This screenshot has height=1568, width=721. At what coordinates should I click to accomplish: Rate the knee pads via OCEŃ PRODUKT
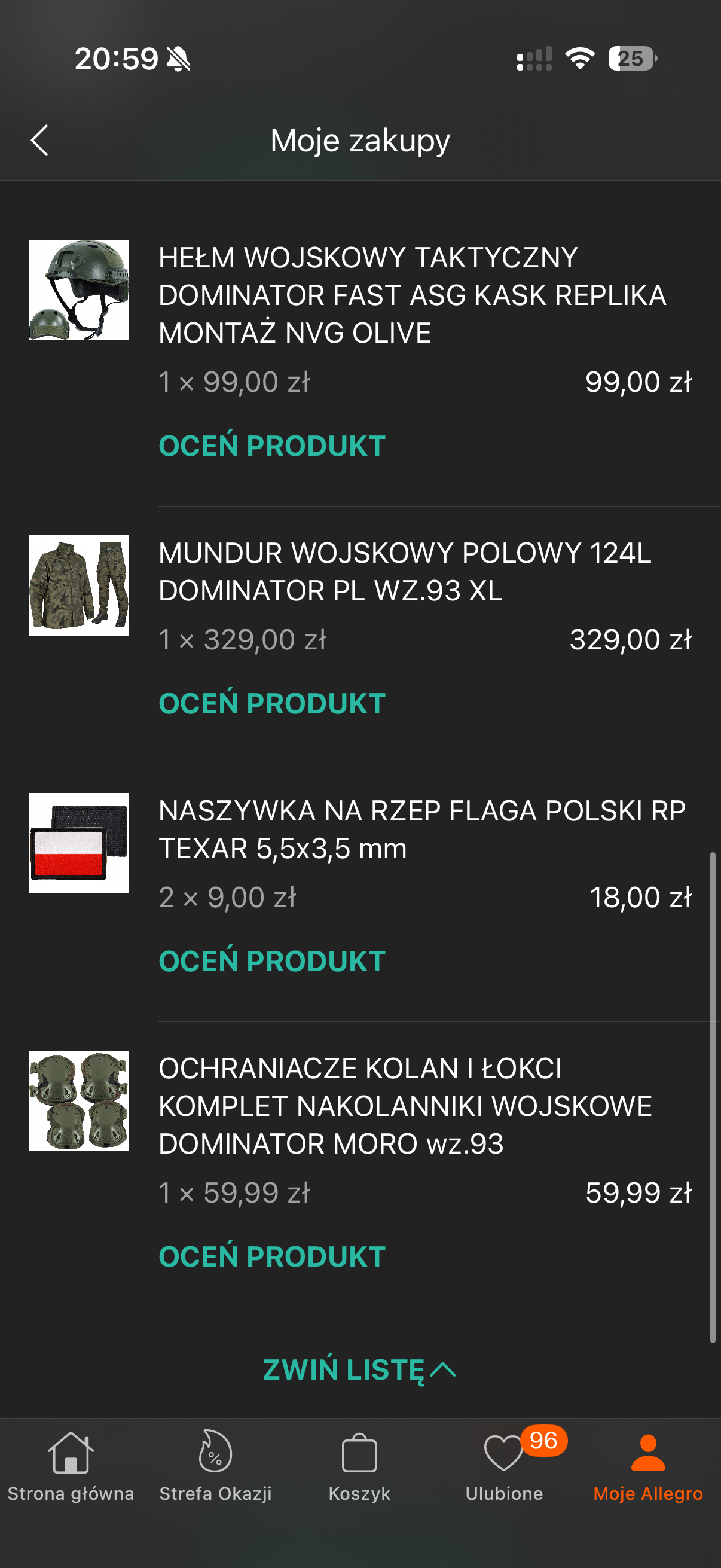coord(272,1256)
